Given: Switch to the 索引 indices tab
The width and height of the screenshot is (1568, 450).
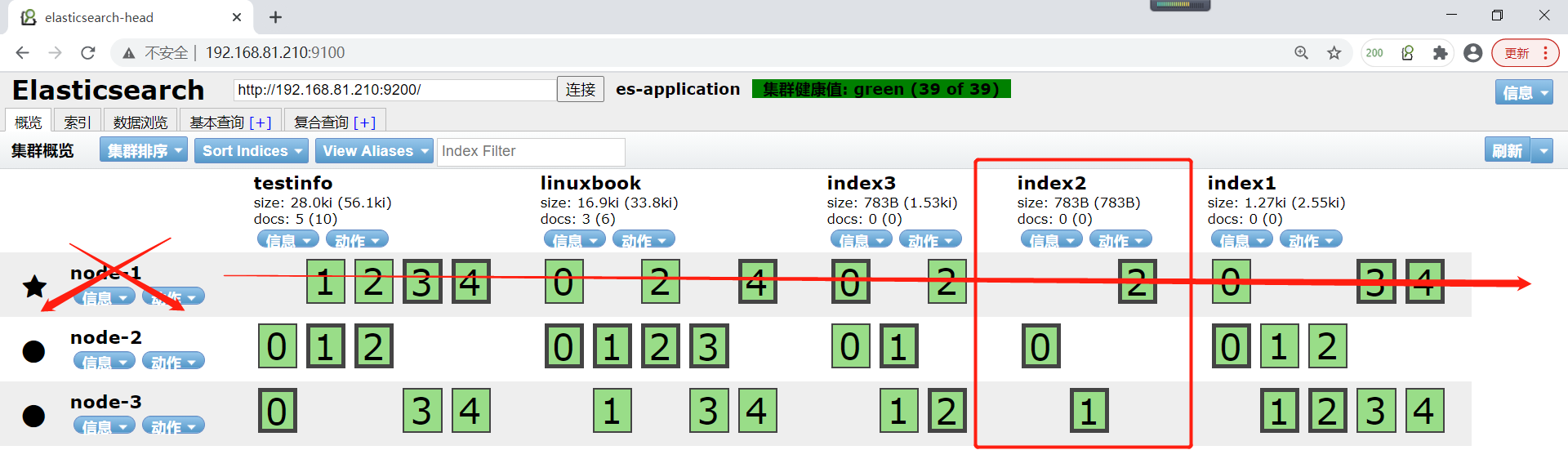Looking at the screenshot, I should (x=78, y=122).
